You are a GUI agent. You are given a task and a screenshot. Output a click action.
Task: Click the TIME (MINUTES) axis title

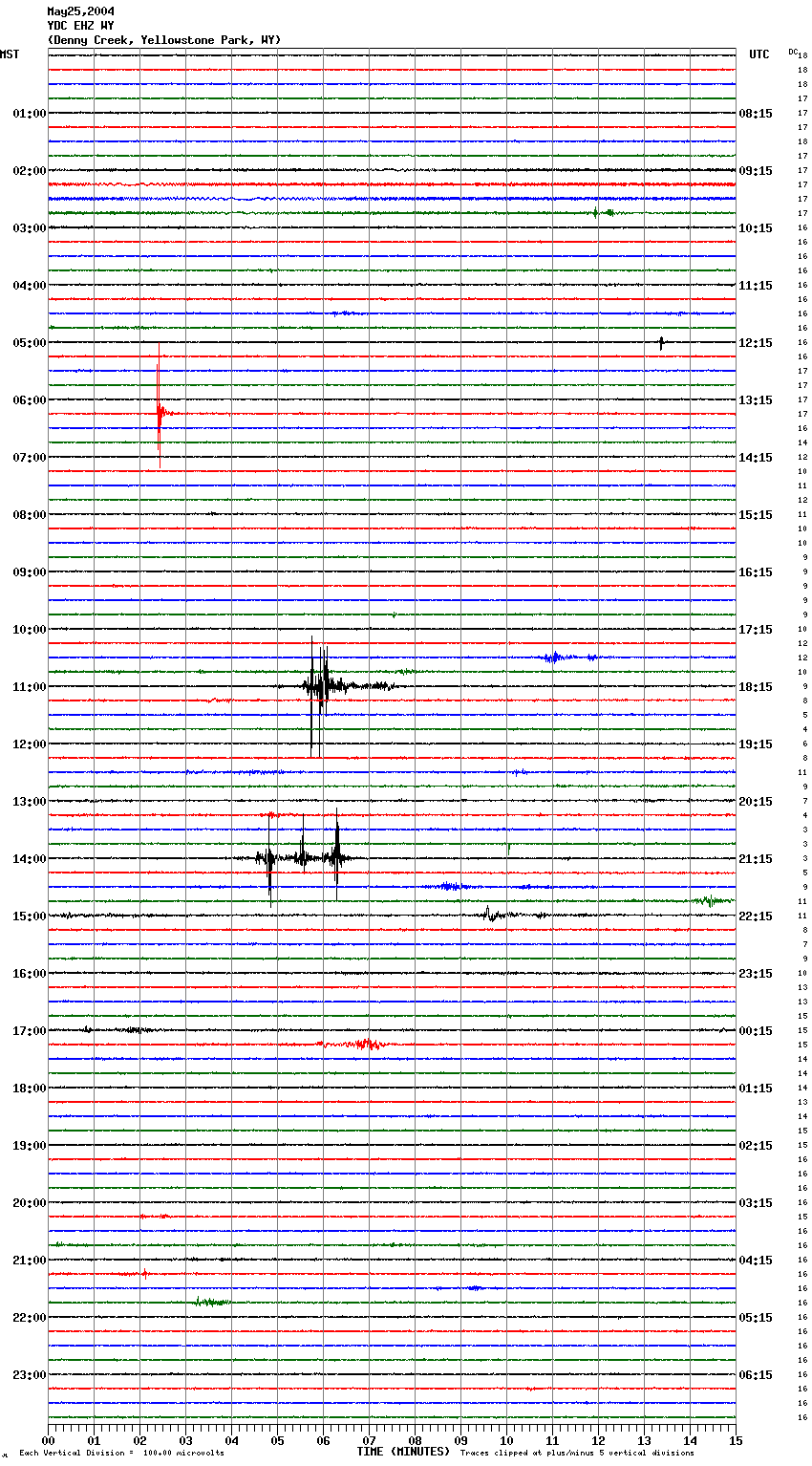(x=403, y=1452)
